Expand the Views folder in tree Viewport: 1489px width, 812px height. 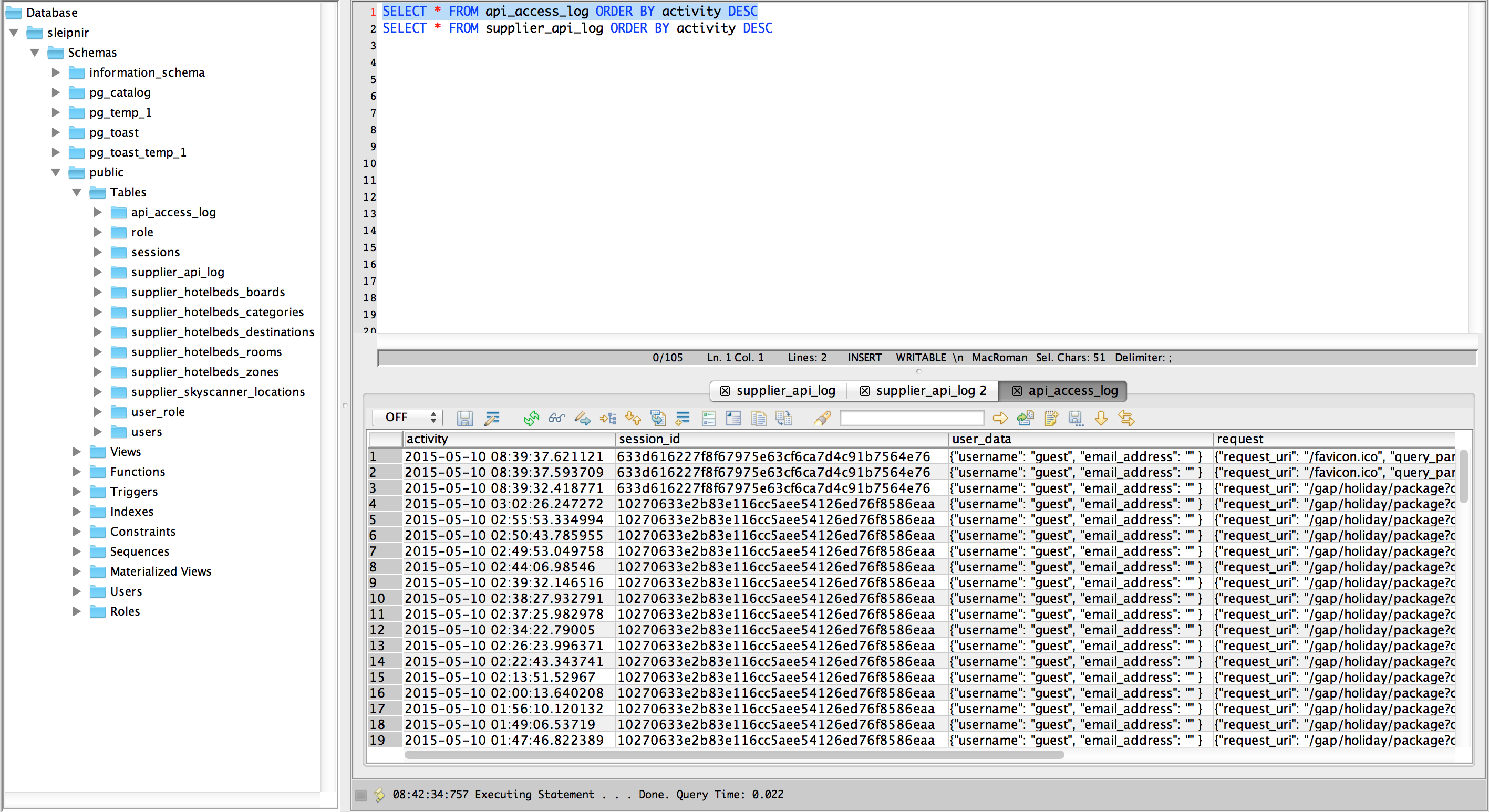77,451
